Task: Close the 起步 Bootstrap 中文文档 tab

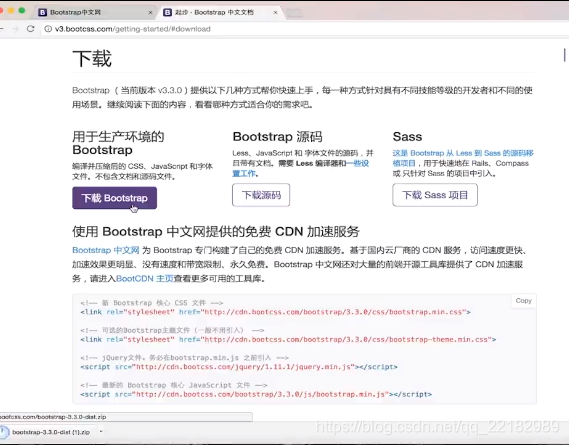Action: tap(275, 12)
